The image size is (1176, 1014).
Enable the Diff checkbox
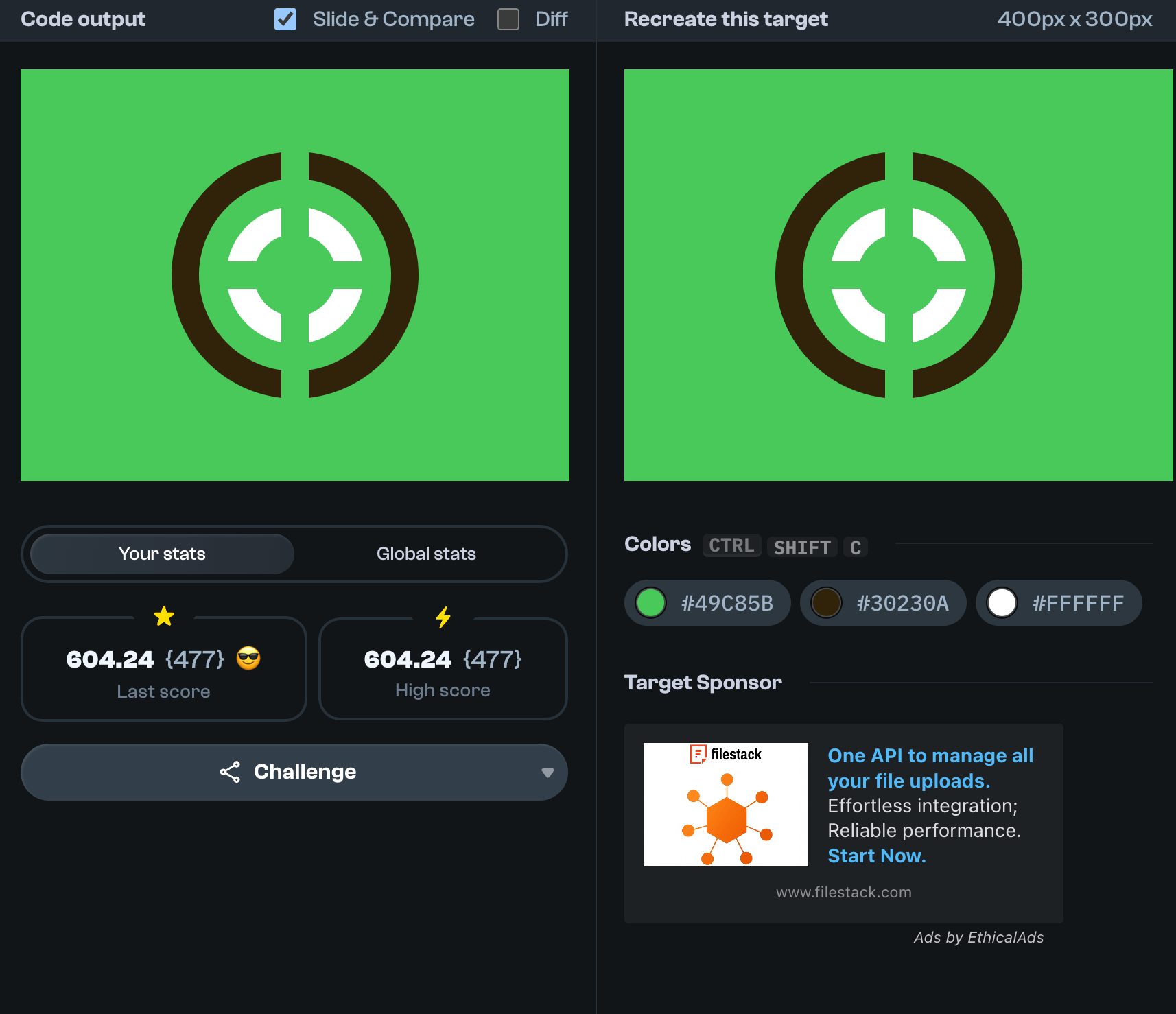pyautogui.click(x=508, y=19)
